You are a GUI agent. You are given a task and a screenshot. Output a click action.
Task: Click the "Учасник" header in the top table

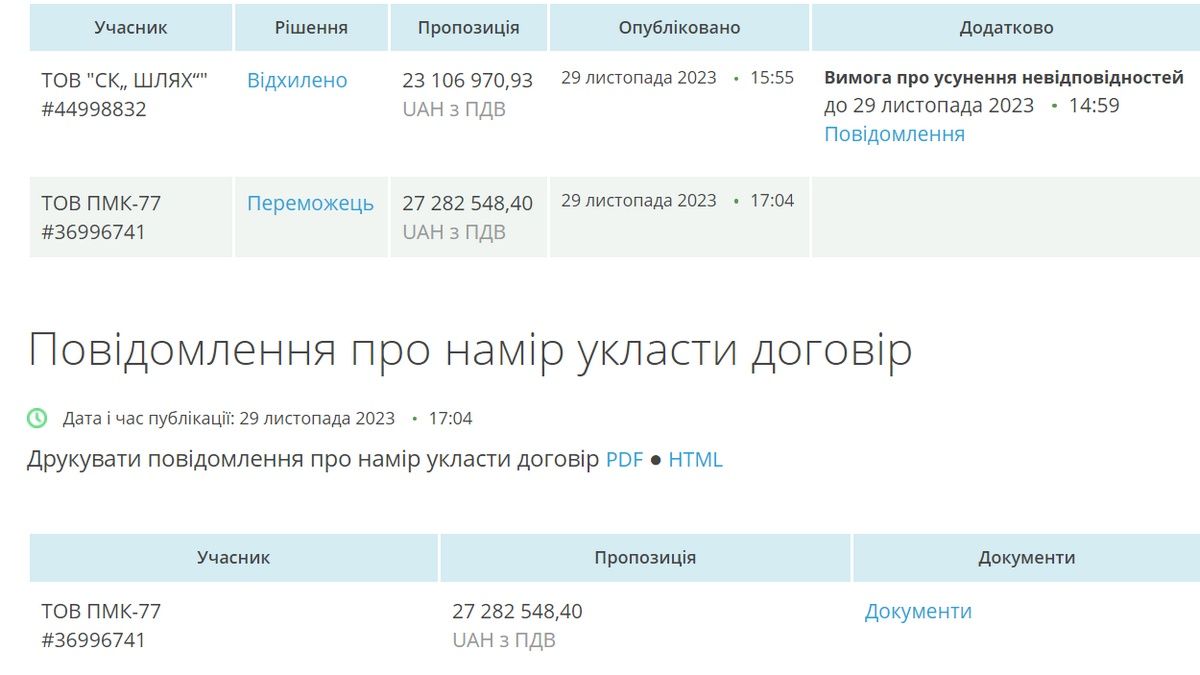131,28
